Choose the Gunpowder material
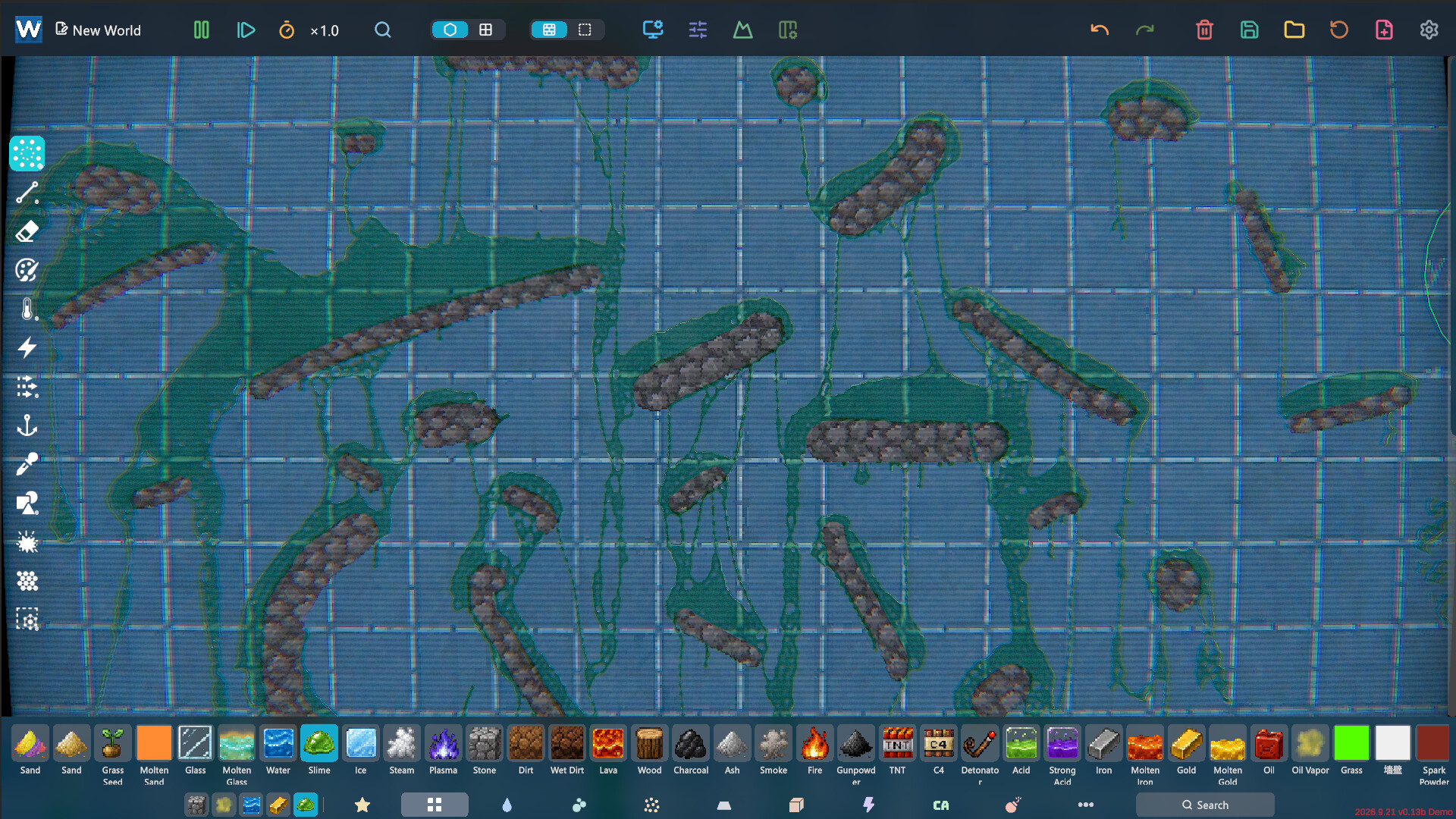This screenshot has width=1456, height=819. 856,755
